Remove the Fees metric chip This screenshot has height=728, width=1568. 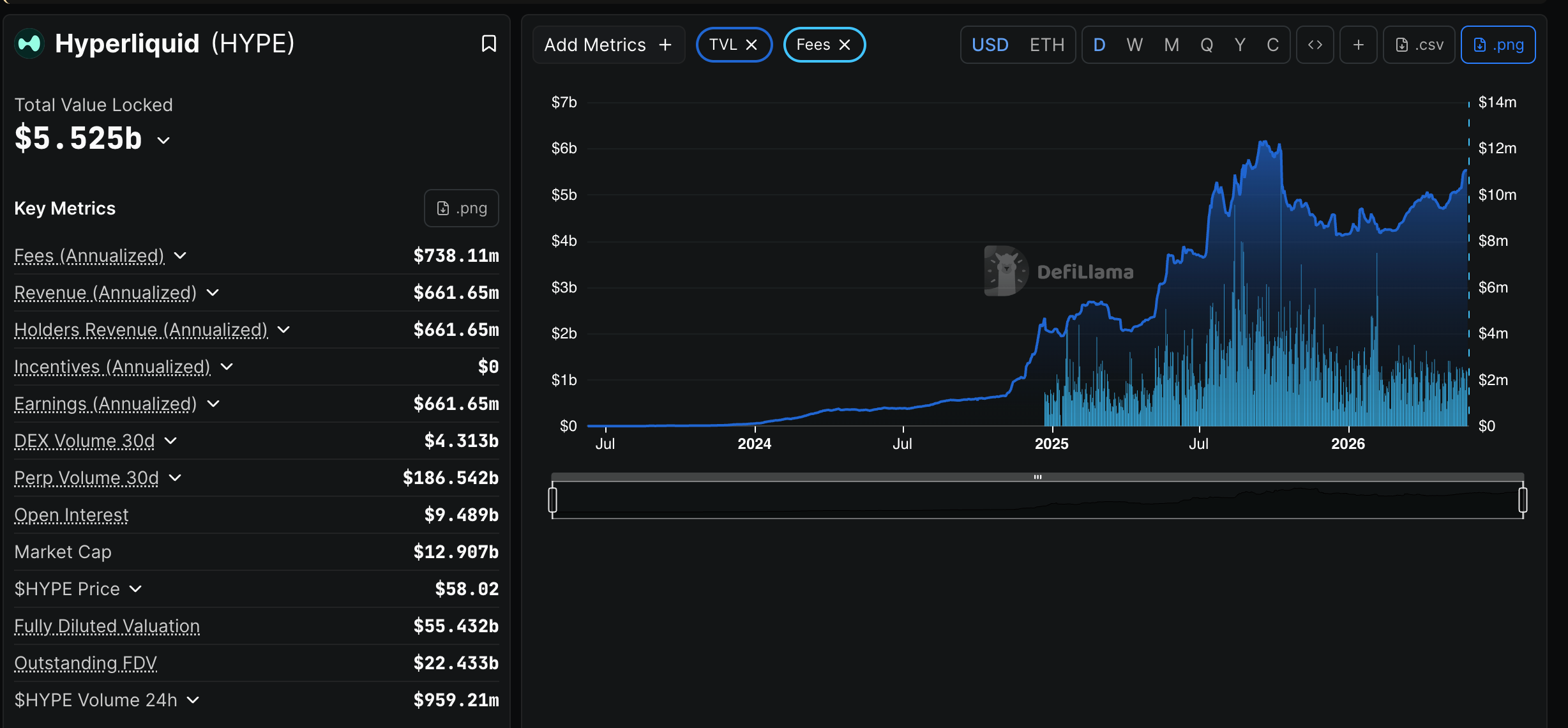click(x=845, y=45)
